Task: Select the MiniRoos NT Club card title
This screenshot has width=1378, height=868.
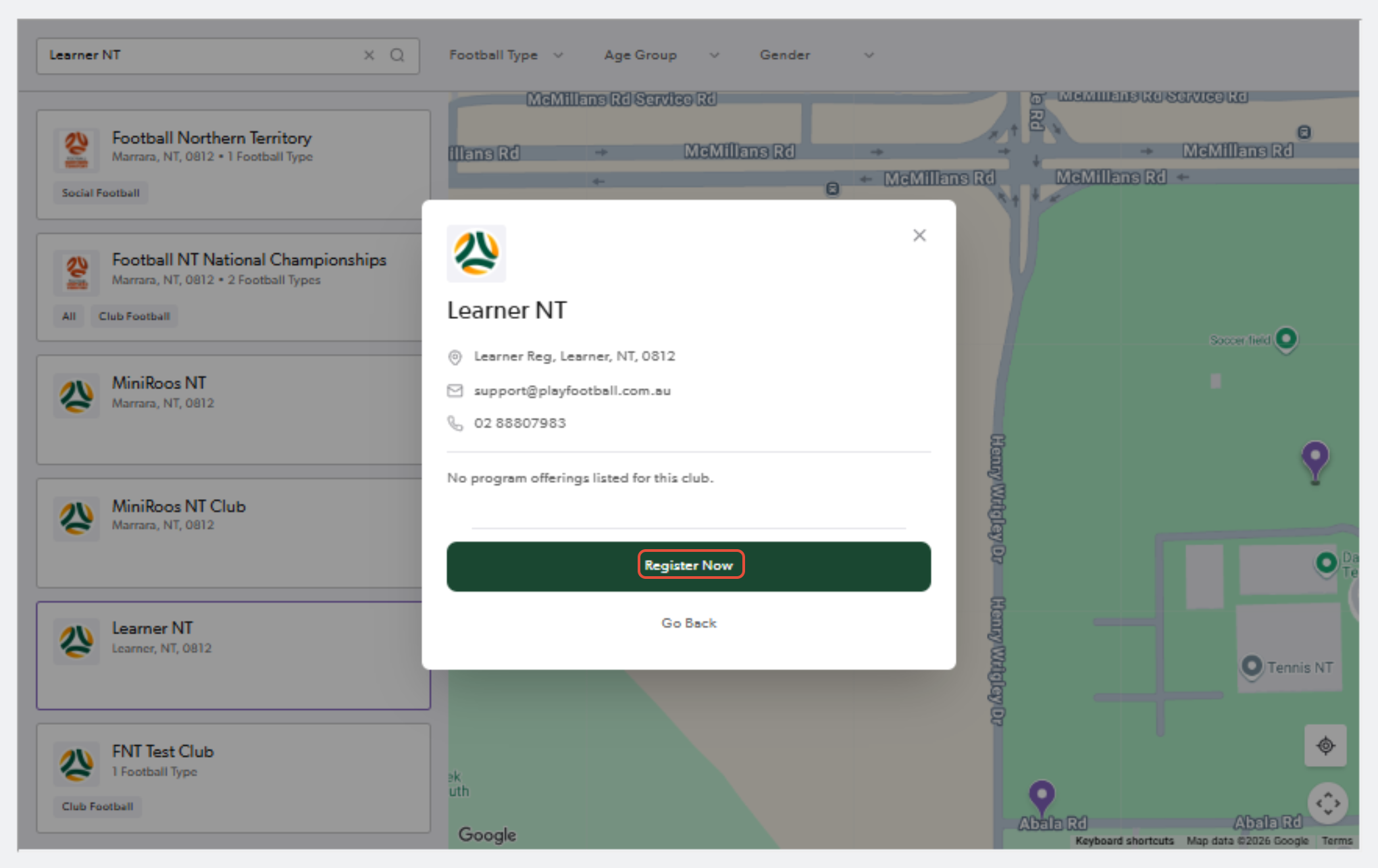Action: click(x=179, y=506)
